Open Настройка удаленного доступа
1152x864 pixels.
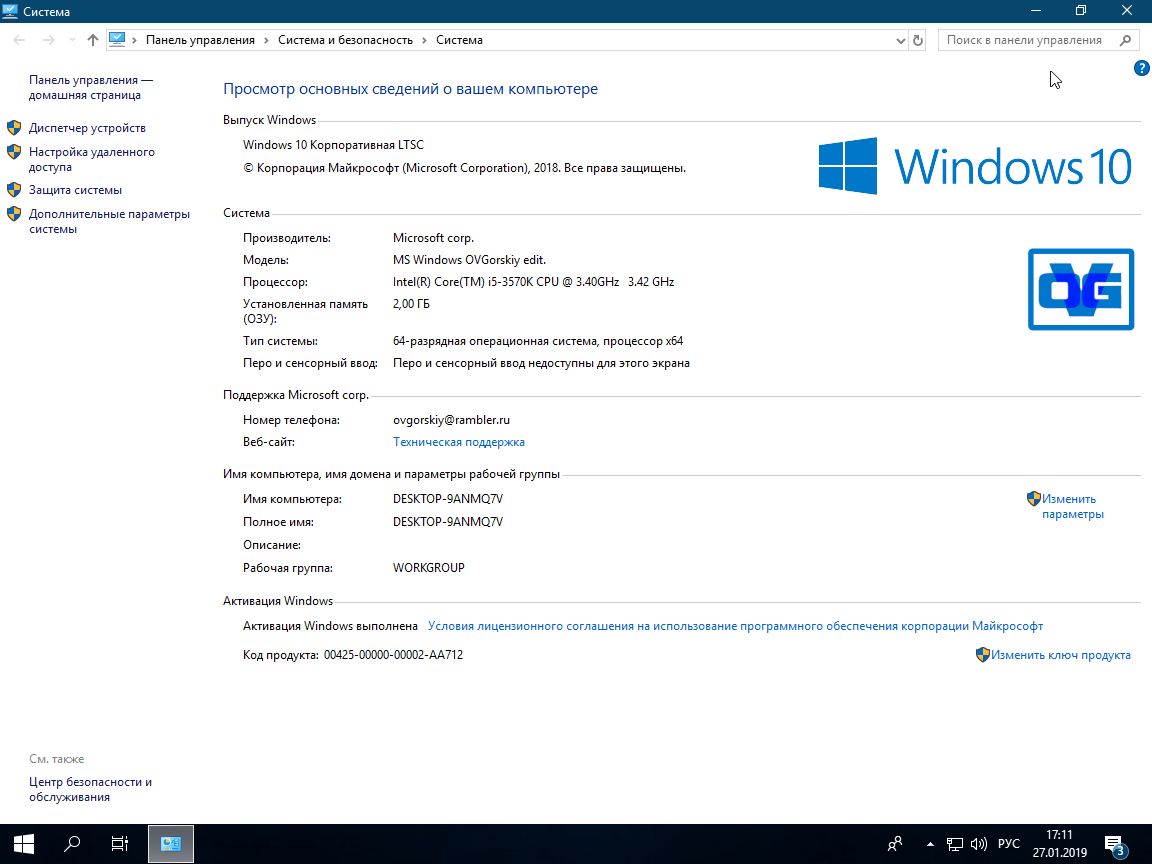click(x=92, y=159)
